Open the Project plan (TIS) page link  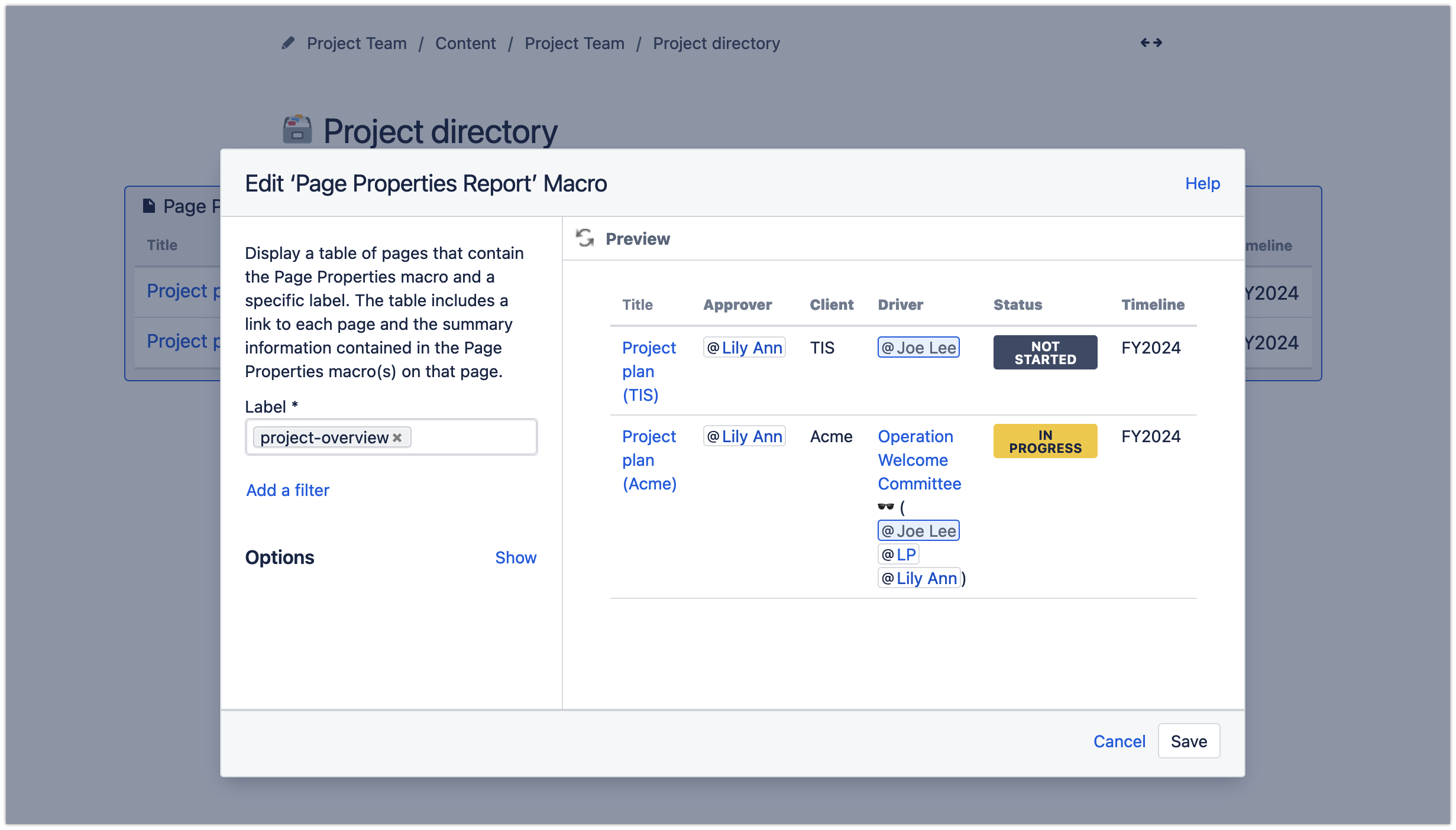pyautogui.click(x=649, y=371)
